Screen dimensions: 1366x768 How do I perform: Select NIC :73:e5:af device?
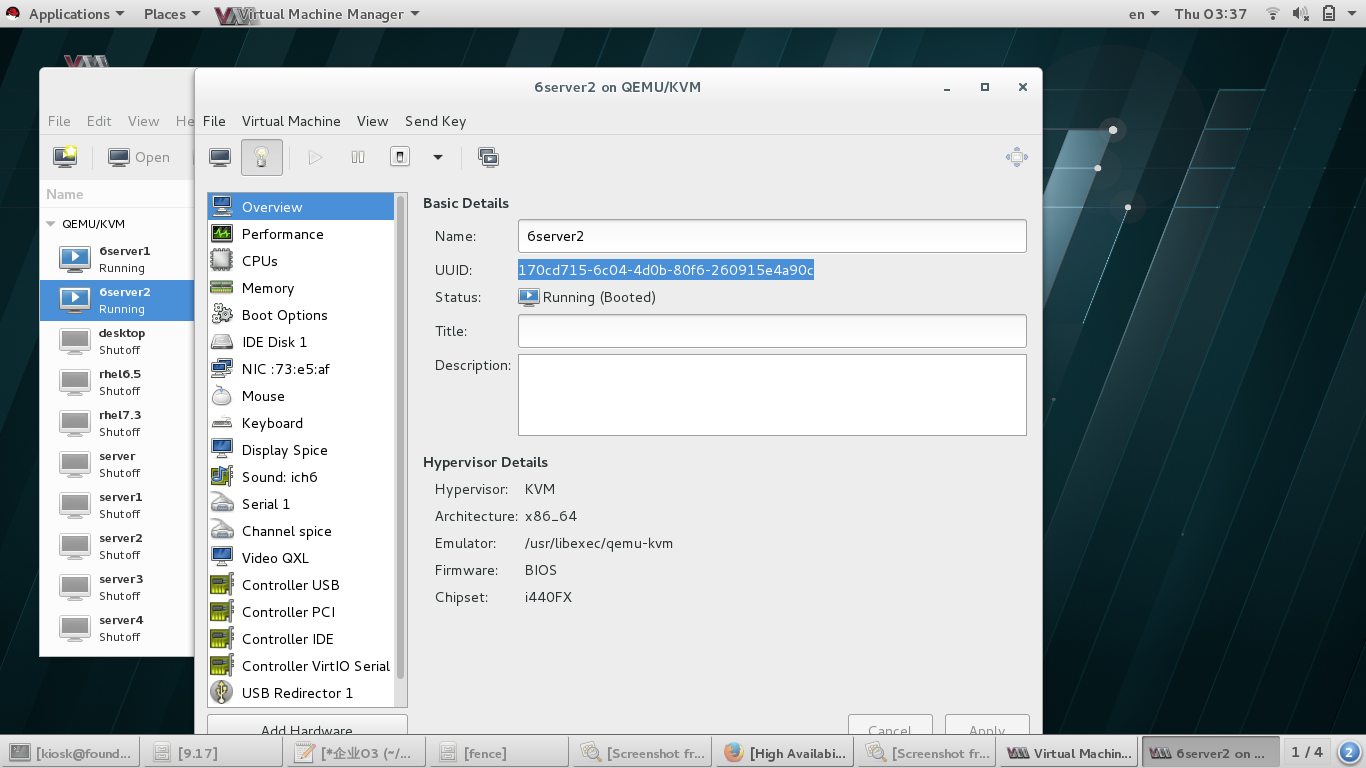(301, 369)
